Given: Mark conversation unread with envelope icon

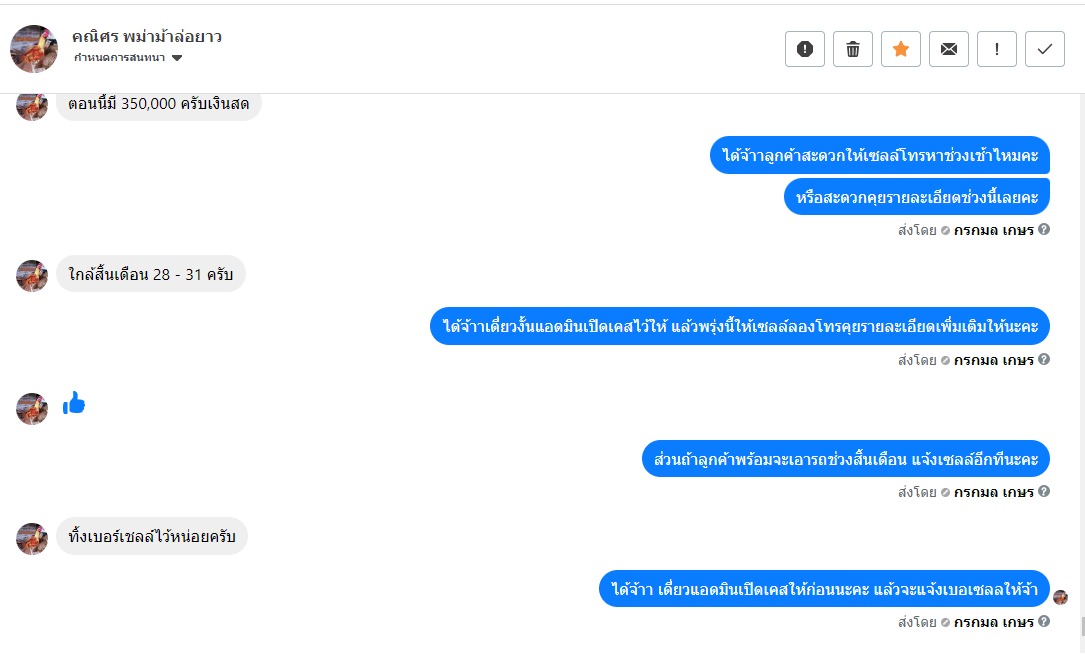Looking at the screenshot, I should coord(949,49).
